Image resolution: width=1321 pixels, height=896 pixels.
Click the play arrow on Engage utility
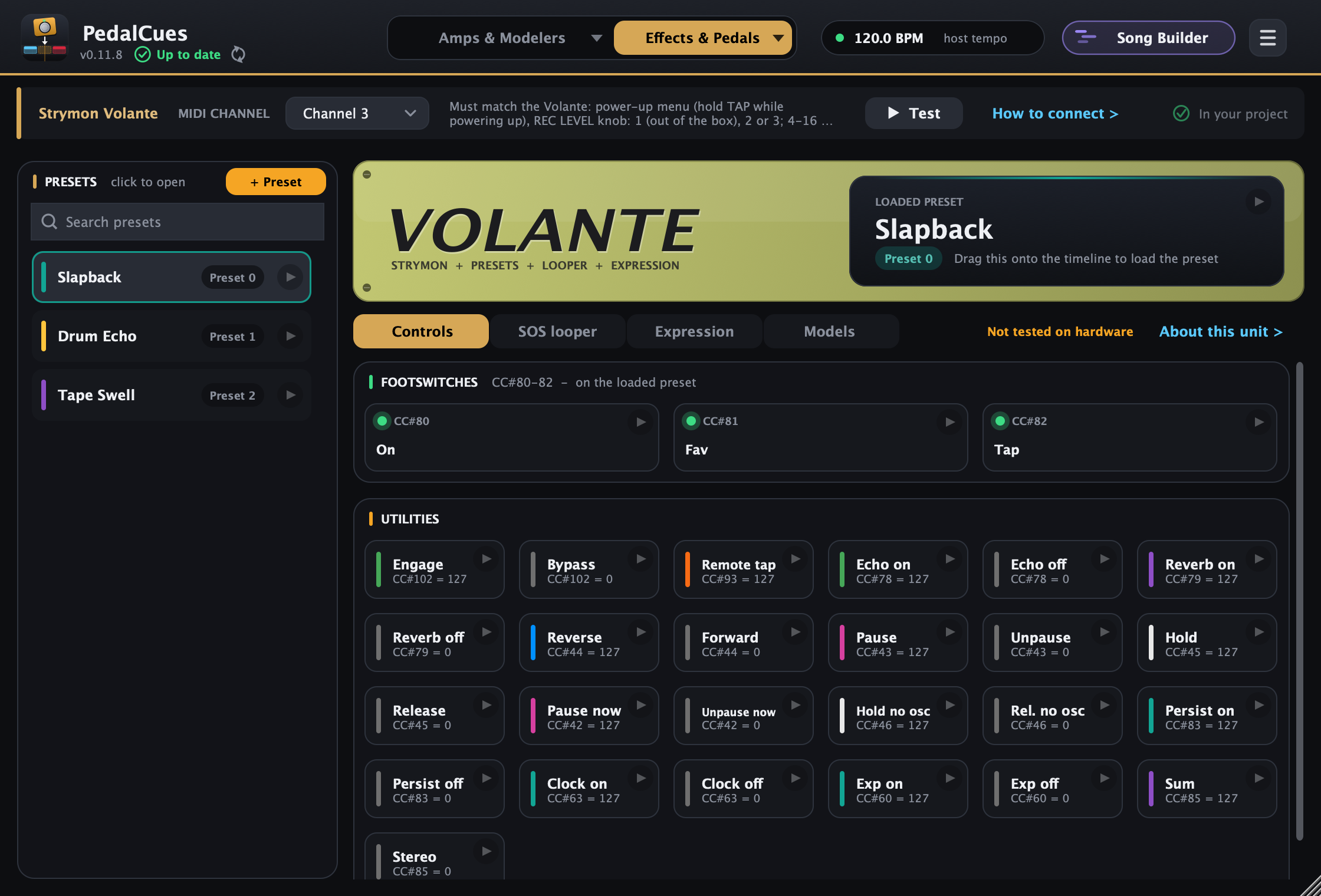click(486, 558)
